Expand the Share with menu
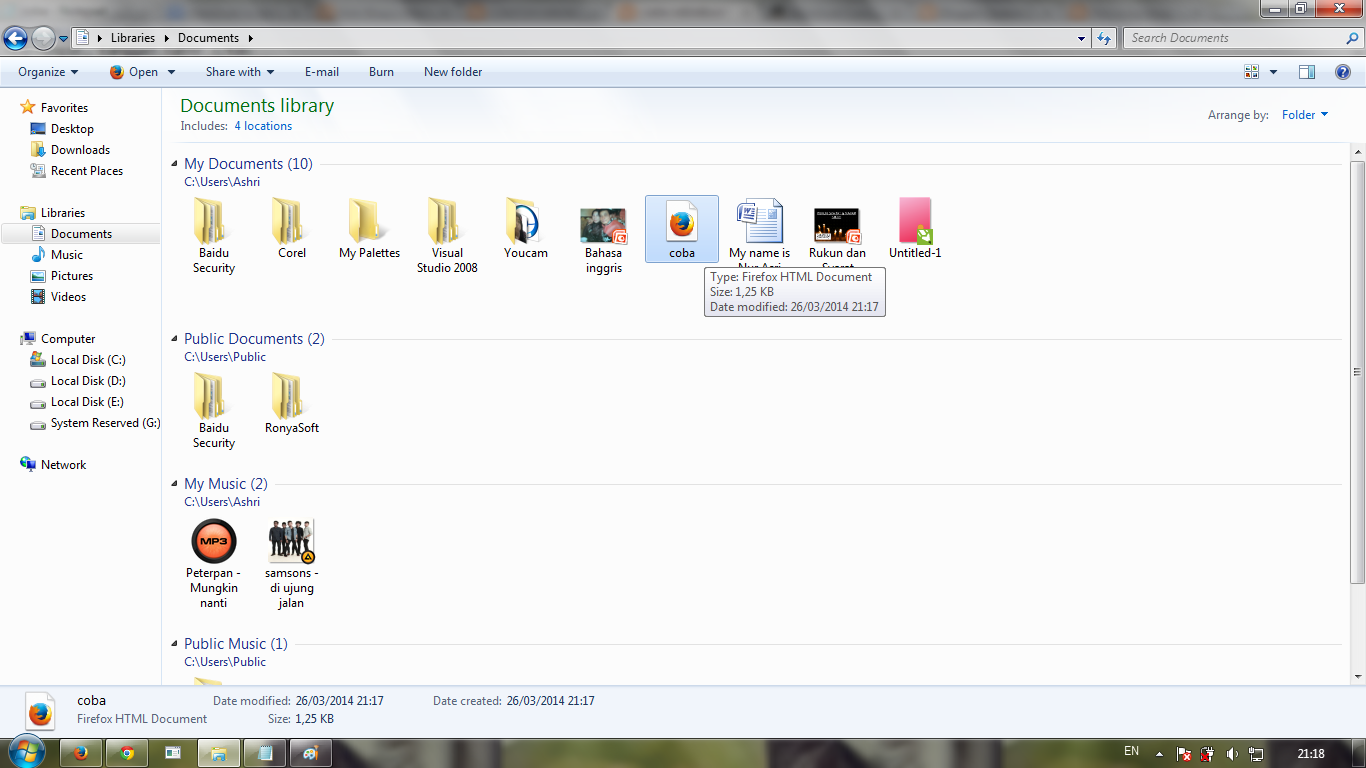Screen dimensions: 1366x768 (x=239, y=71)
